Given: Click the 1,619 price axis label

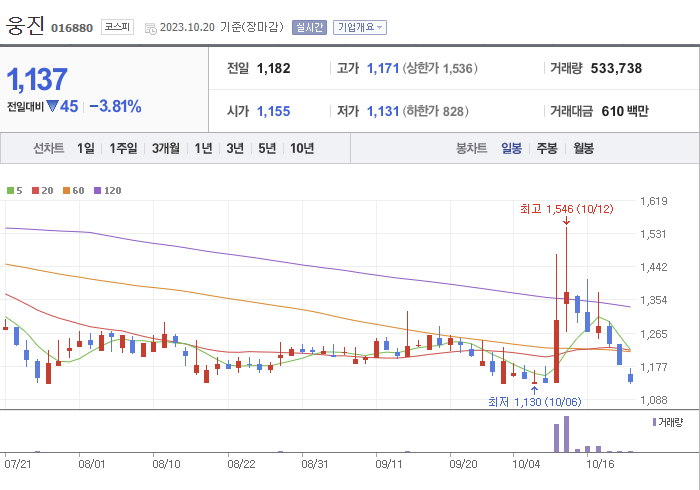Looking at the screenshot, I should 654,201.
